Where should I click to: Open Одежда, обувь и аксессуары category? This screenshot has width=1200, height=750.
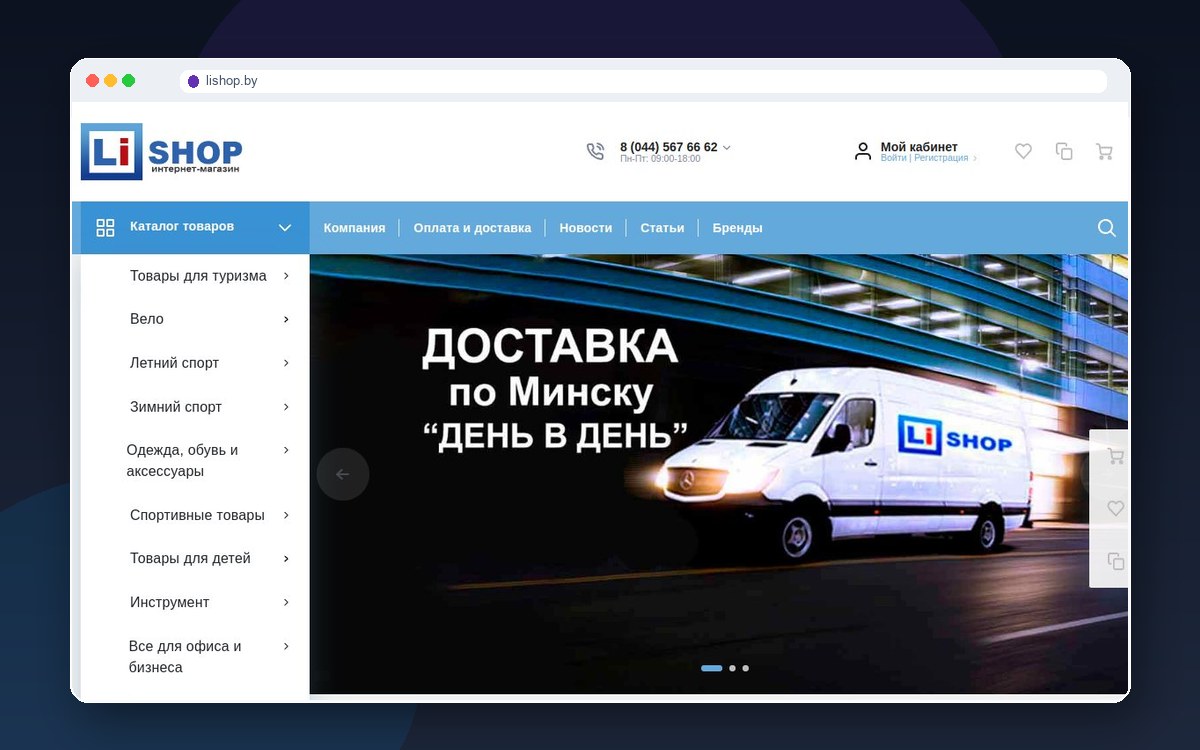coord(182,460)
